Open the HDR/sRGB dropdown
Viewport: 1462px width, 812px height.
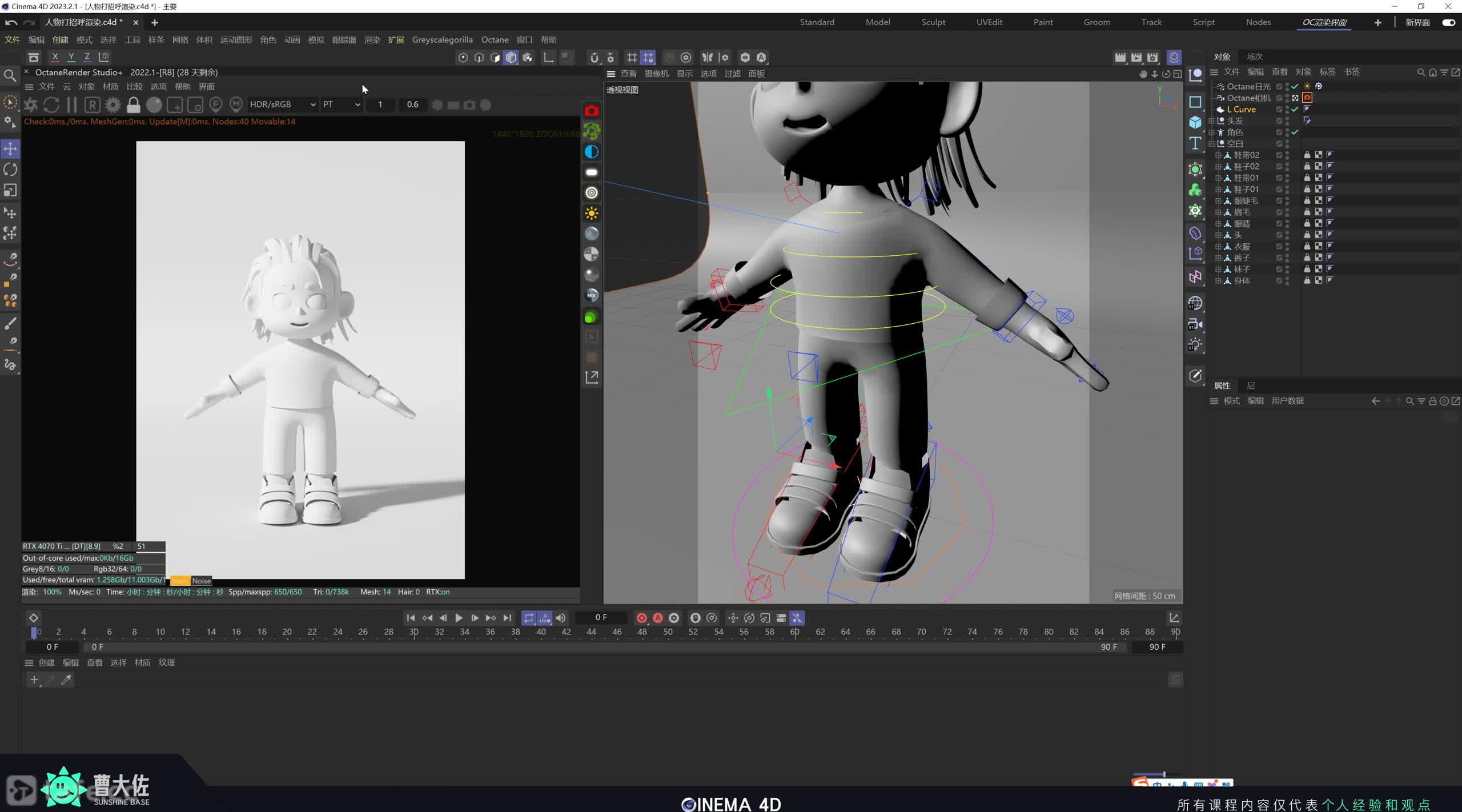(x=283, y=104)
